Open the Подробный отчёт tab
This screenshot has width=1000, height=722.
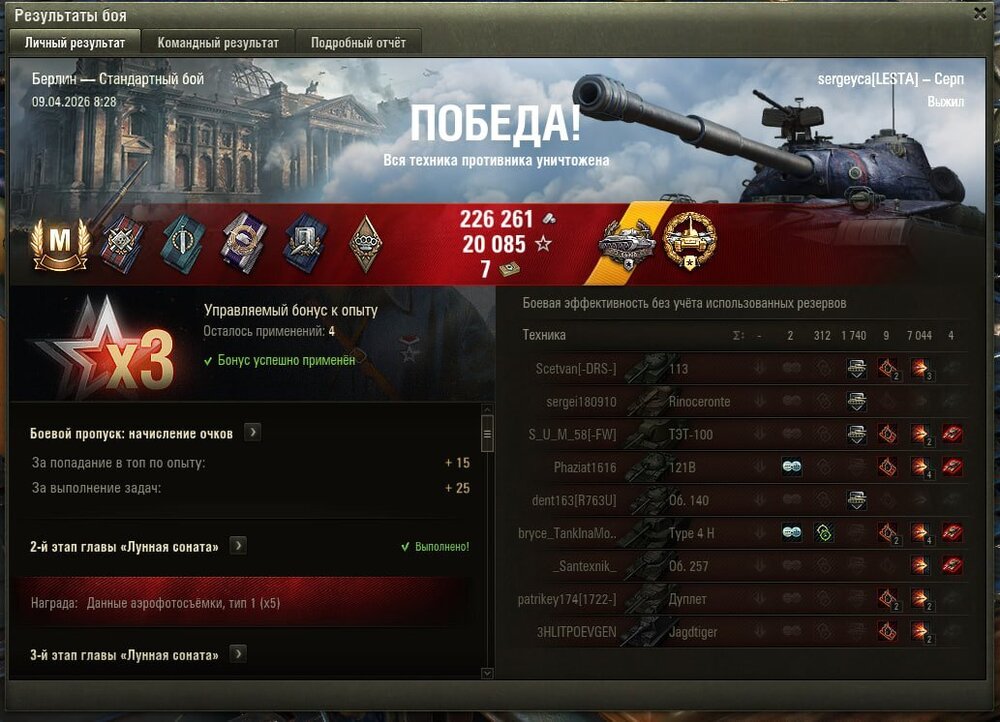coord(358,43)
